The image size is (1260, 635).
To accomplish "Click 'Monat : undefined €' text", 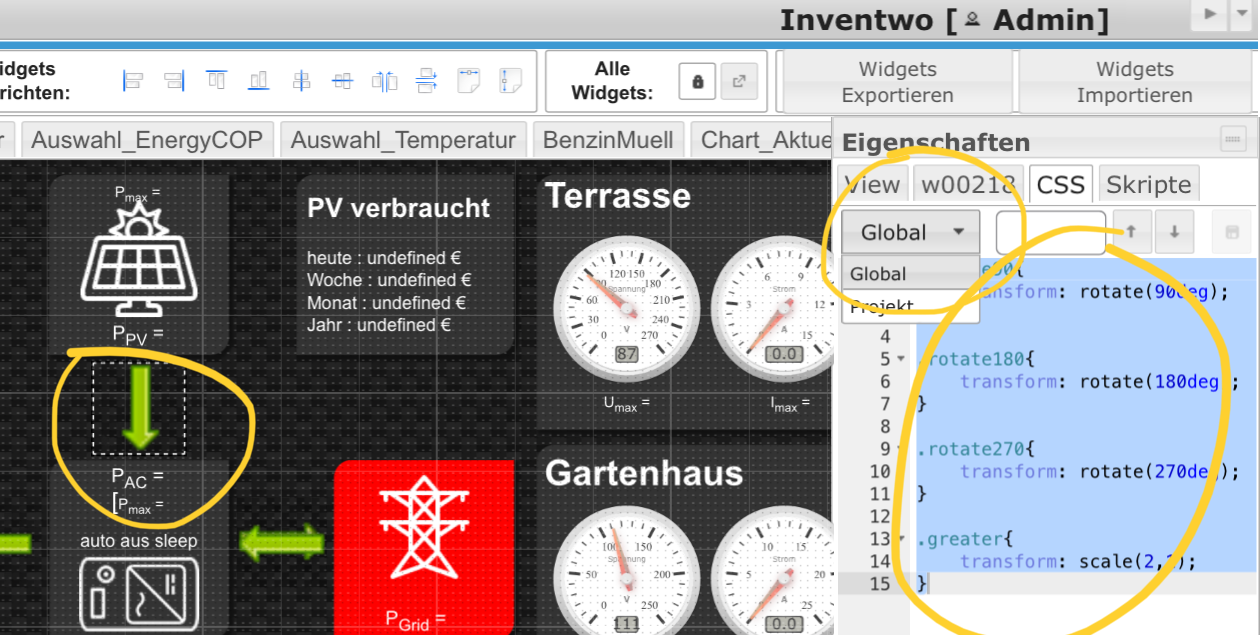I will (387, 302).
